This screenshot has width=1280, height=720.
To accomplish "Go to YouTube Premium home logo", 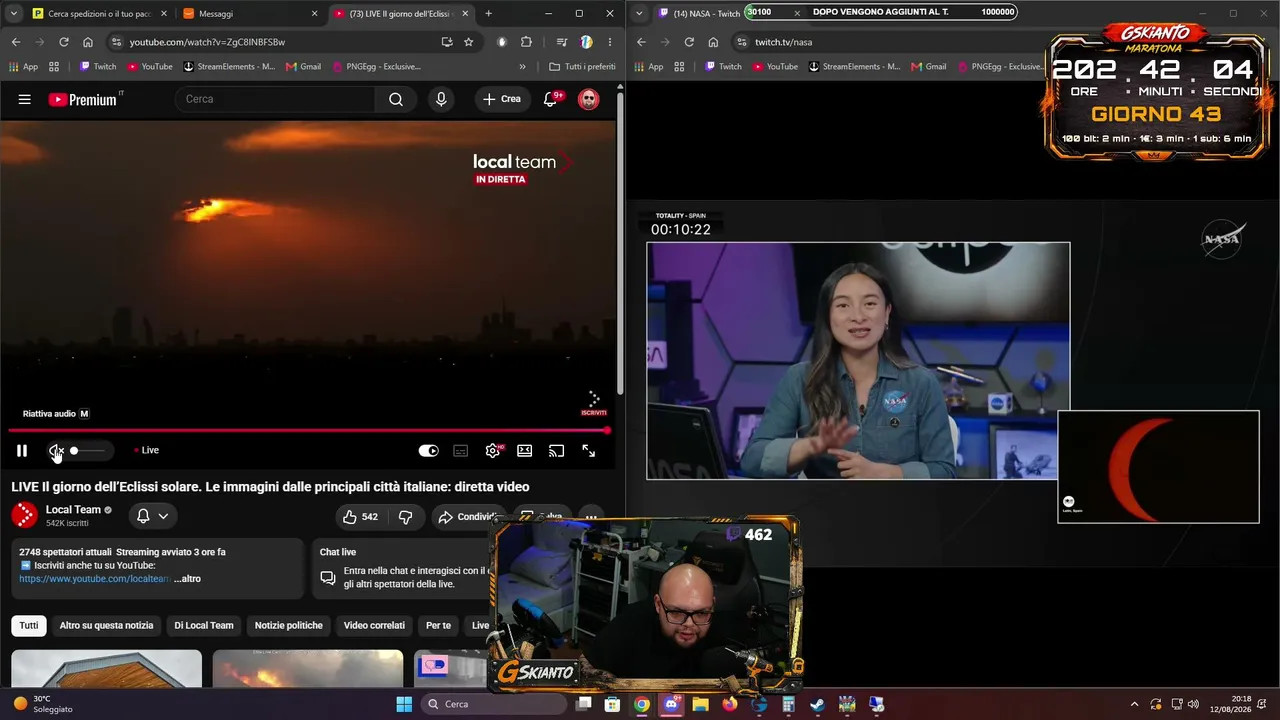I will [83, 99].
